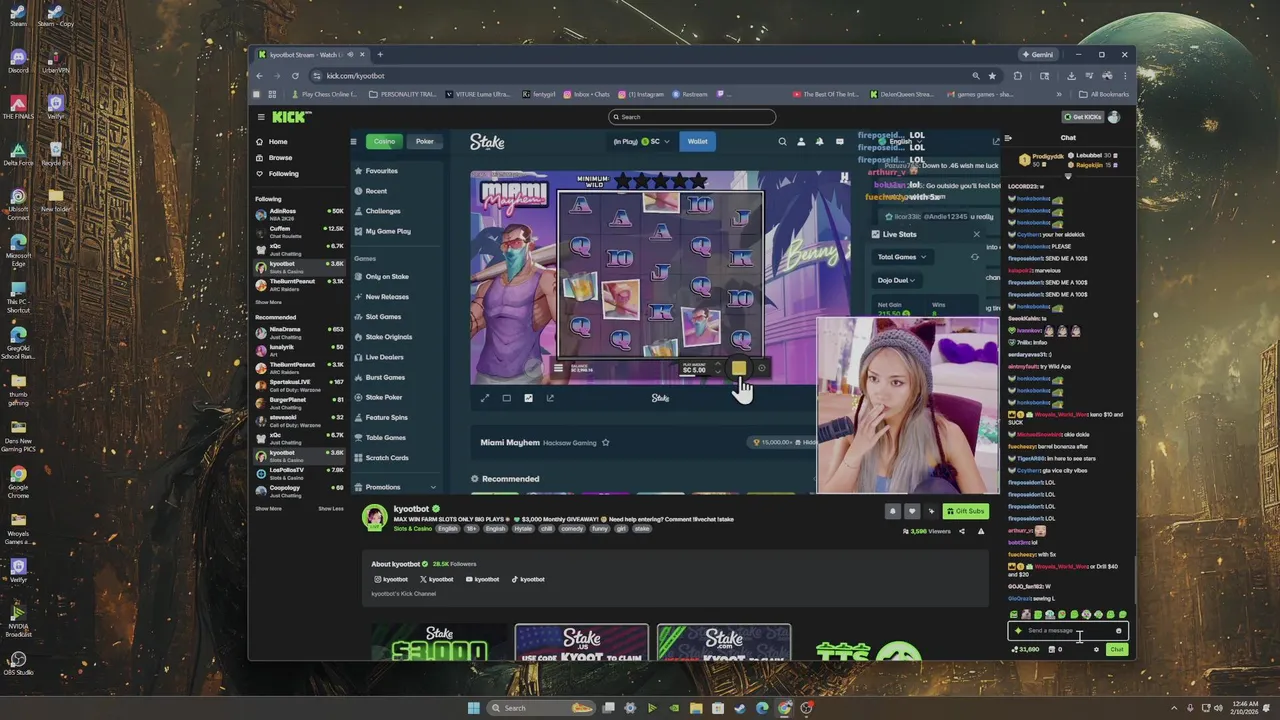This screenshot has height=720, width=1280.
Task: Toggle theatre mode icon under the game
Action: (507, 398)
